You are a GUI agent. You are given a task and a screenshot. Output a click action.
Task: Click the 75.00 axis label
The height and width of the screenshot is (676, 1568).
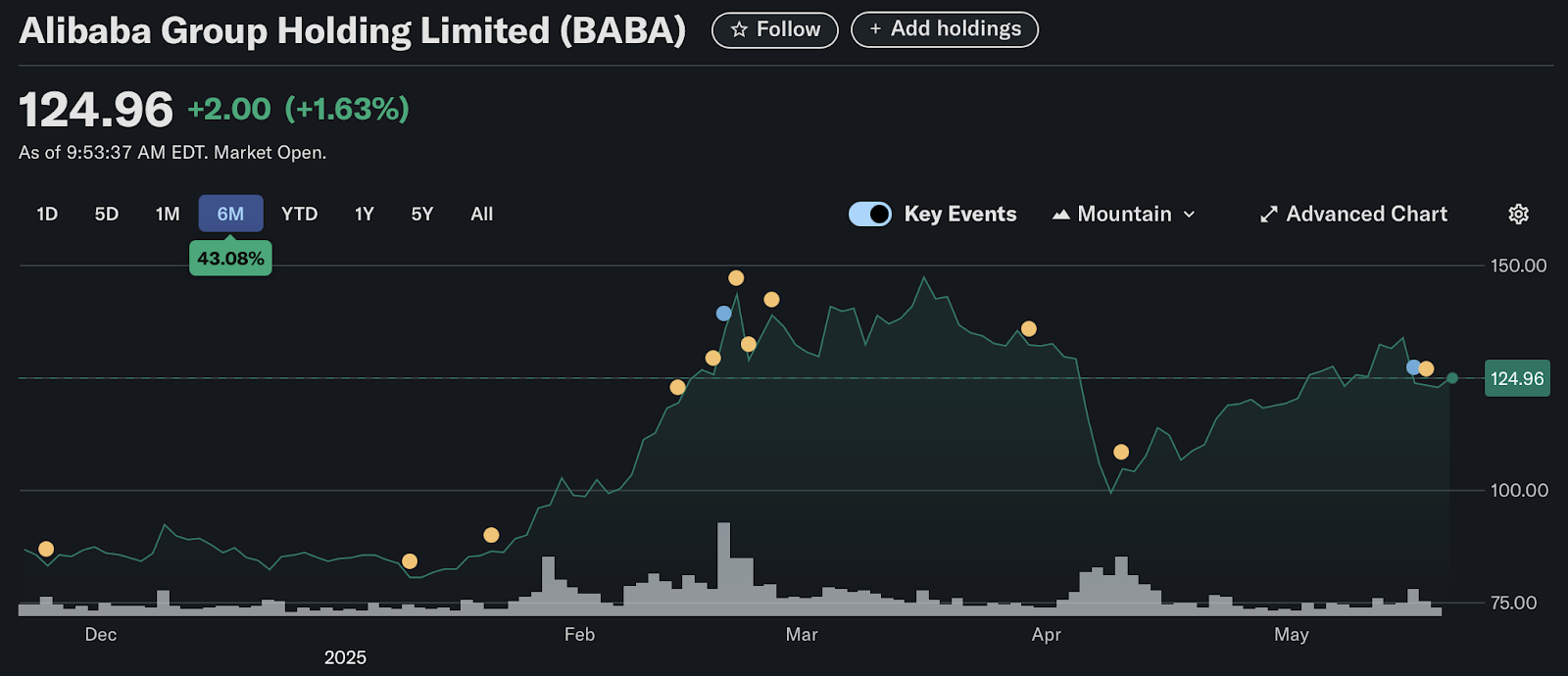(x=1514, y=603)
